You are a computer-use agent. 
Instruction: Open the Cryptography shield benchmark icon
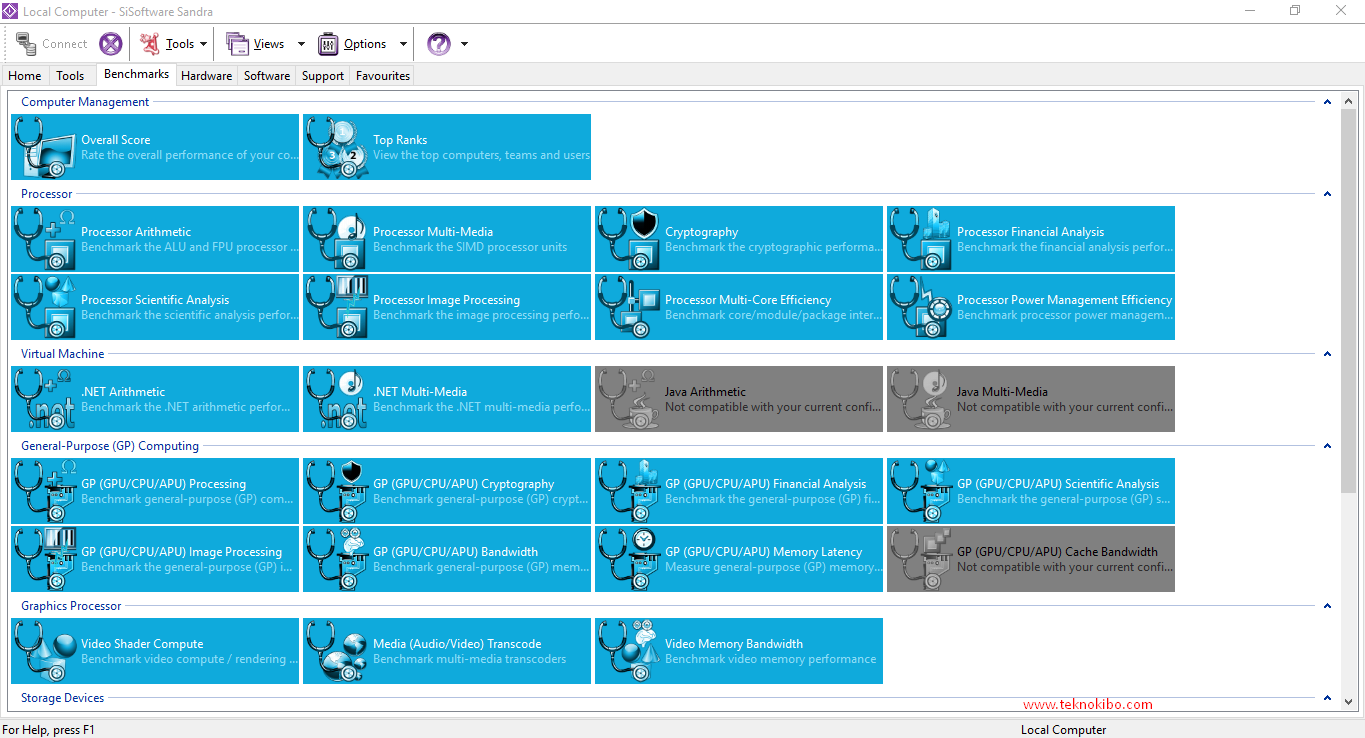click(x=628, y=239)
